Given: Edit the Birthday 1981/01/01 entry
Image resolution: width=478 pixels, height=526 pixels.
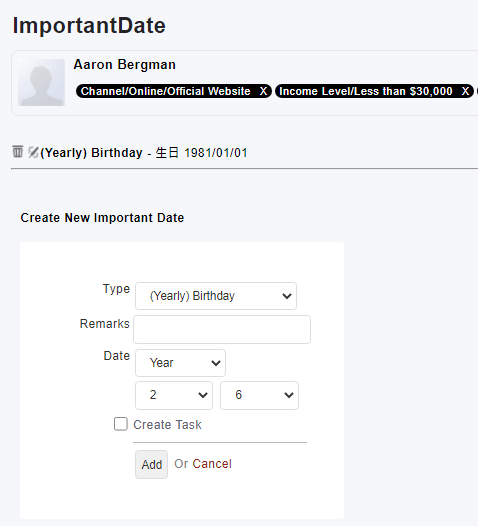Looking at the screenshot, I should coord(33,152).
